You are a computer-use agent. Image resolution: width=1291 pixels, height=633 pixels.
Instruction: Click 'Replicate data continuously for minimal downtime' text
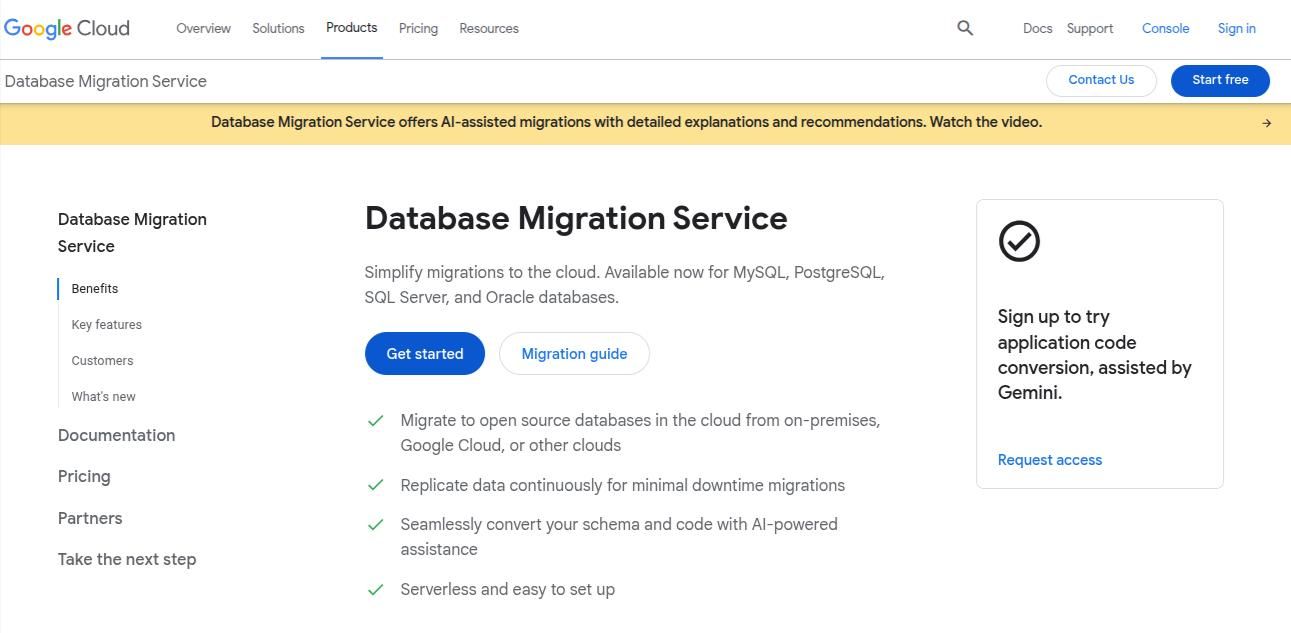[623, 485]
